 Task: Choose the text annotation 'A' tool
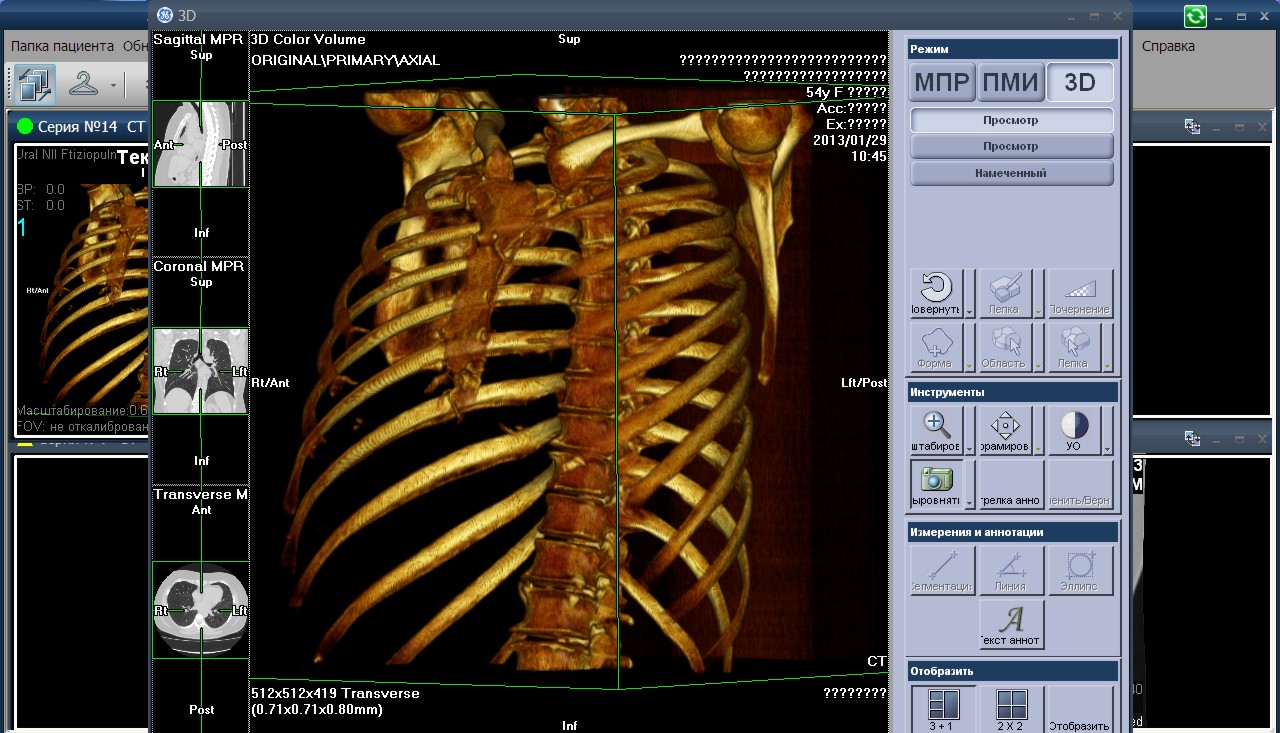click(x=1011, y=624)
